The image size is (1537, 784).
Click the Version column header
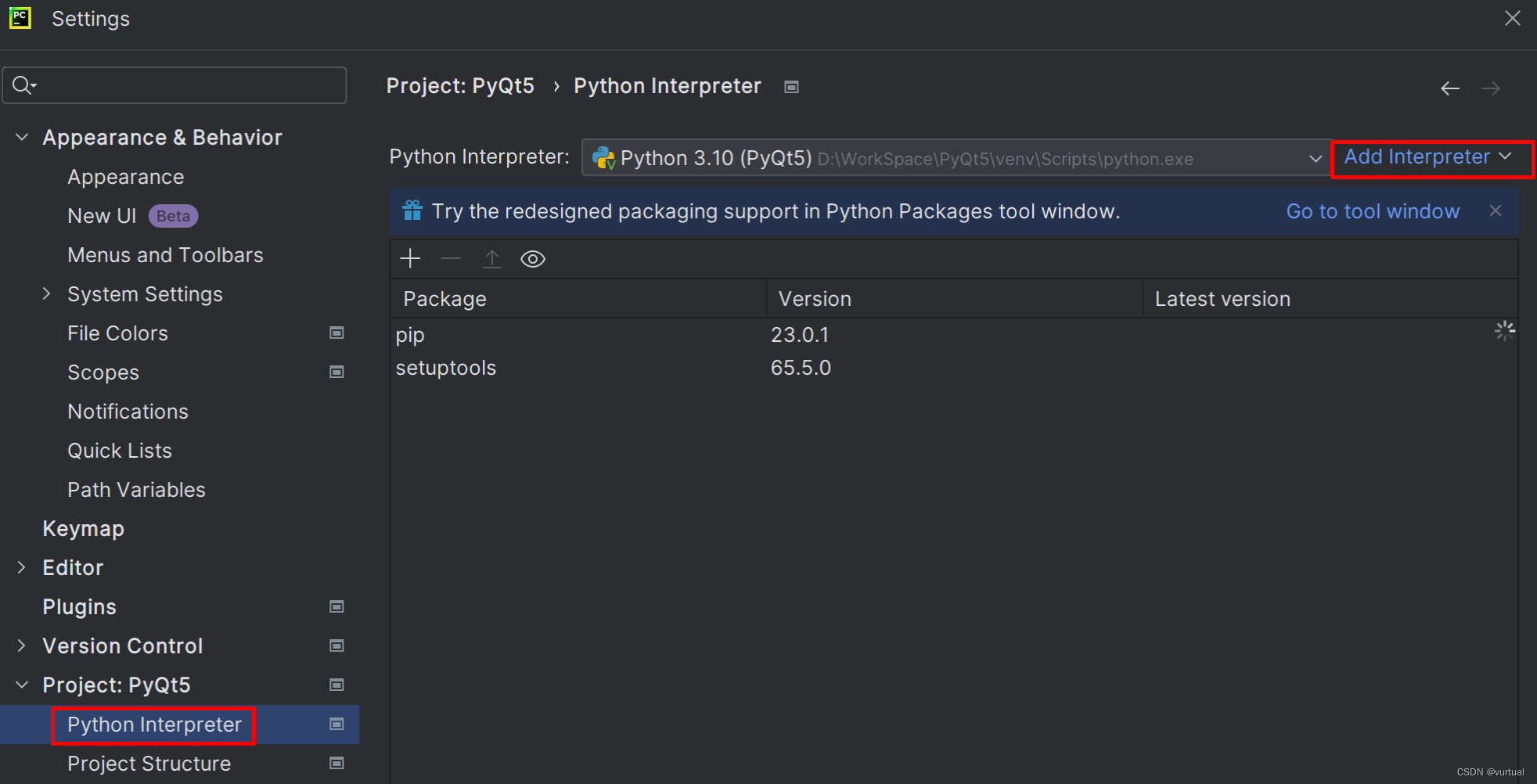(955, 299)
